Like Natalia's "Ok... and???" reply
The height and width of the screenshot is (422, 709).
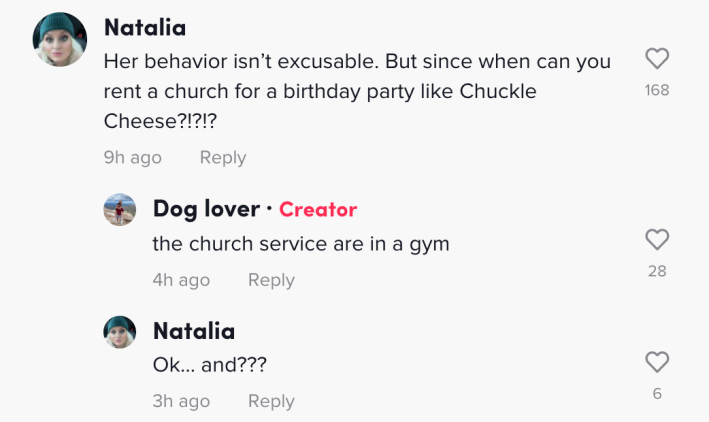657,362
